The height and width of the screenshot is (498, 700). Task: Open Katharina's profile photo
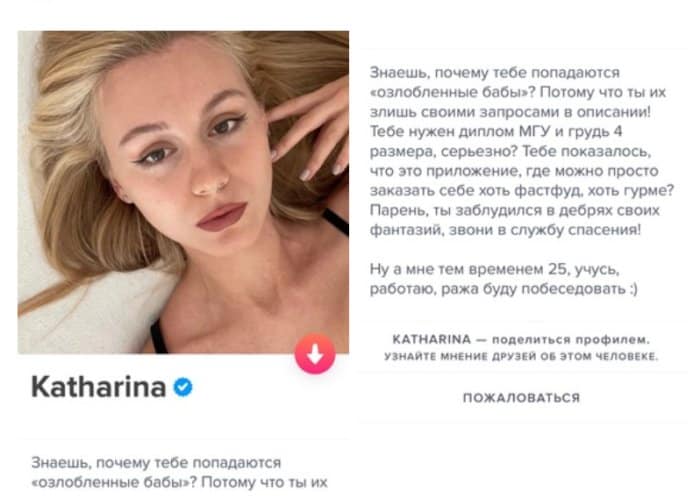click(x=183, y=192)
